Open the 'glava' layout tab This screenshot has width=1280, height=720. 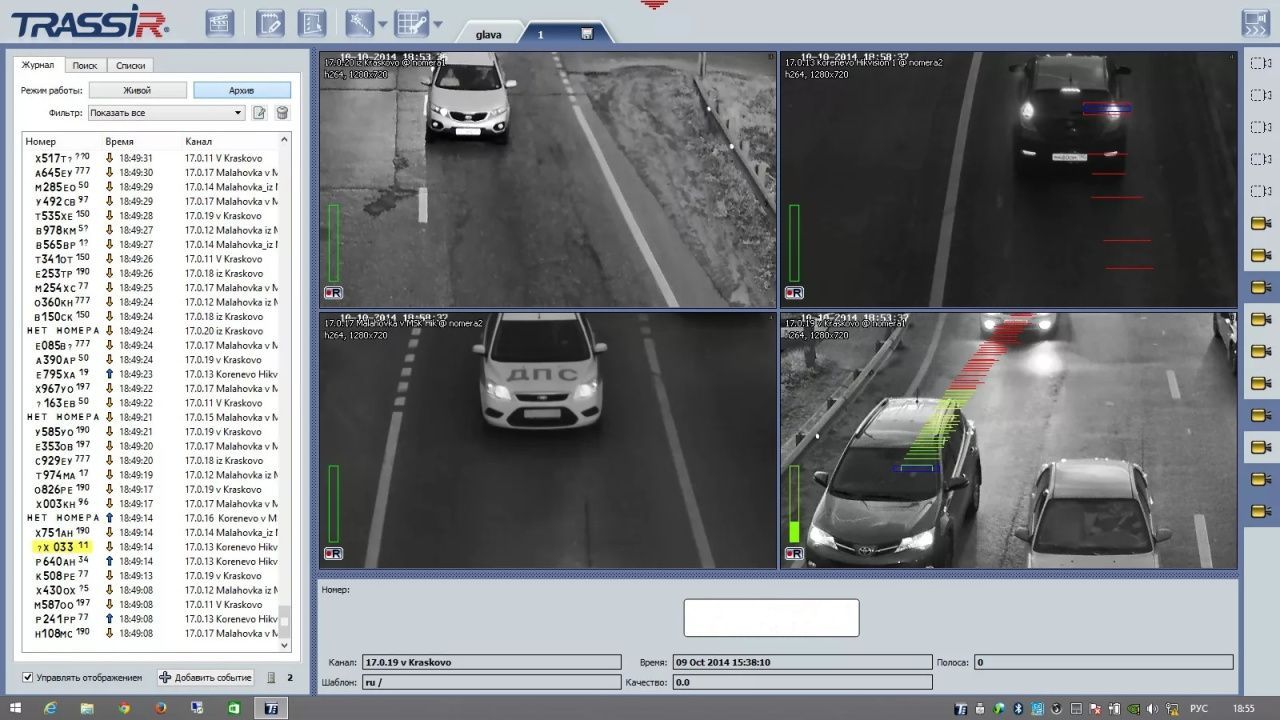click(x=488, y=34)
